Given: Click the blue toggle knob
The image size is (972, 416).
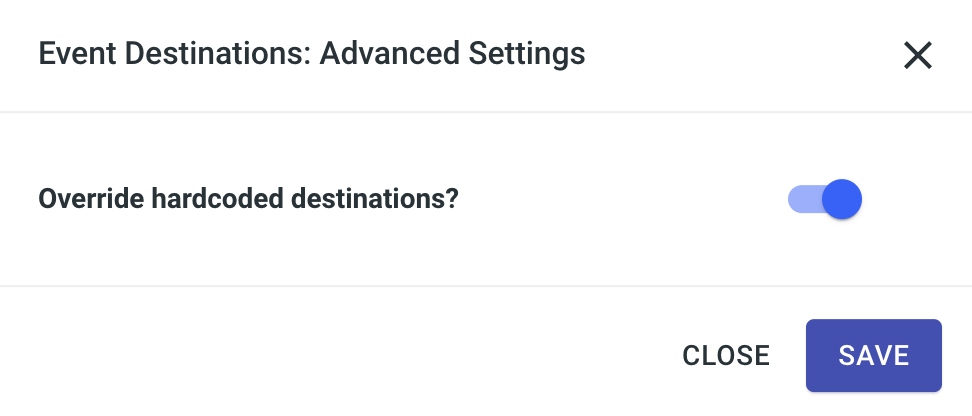Looking at the screenshot, I should coord(844,199).
